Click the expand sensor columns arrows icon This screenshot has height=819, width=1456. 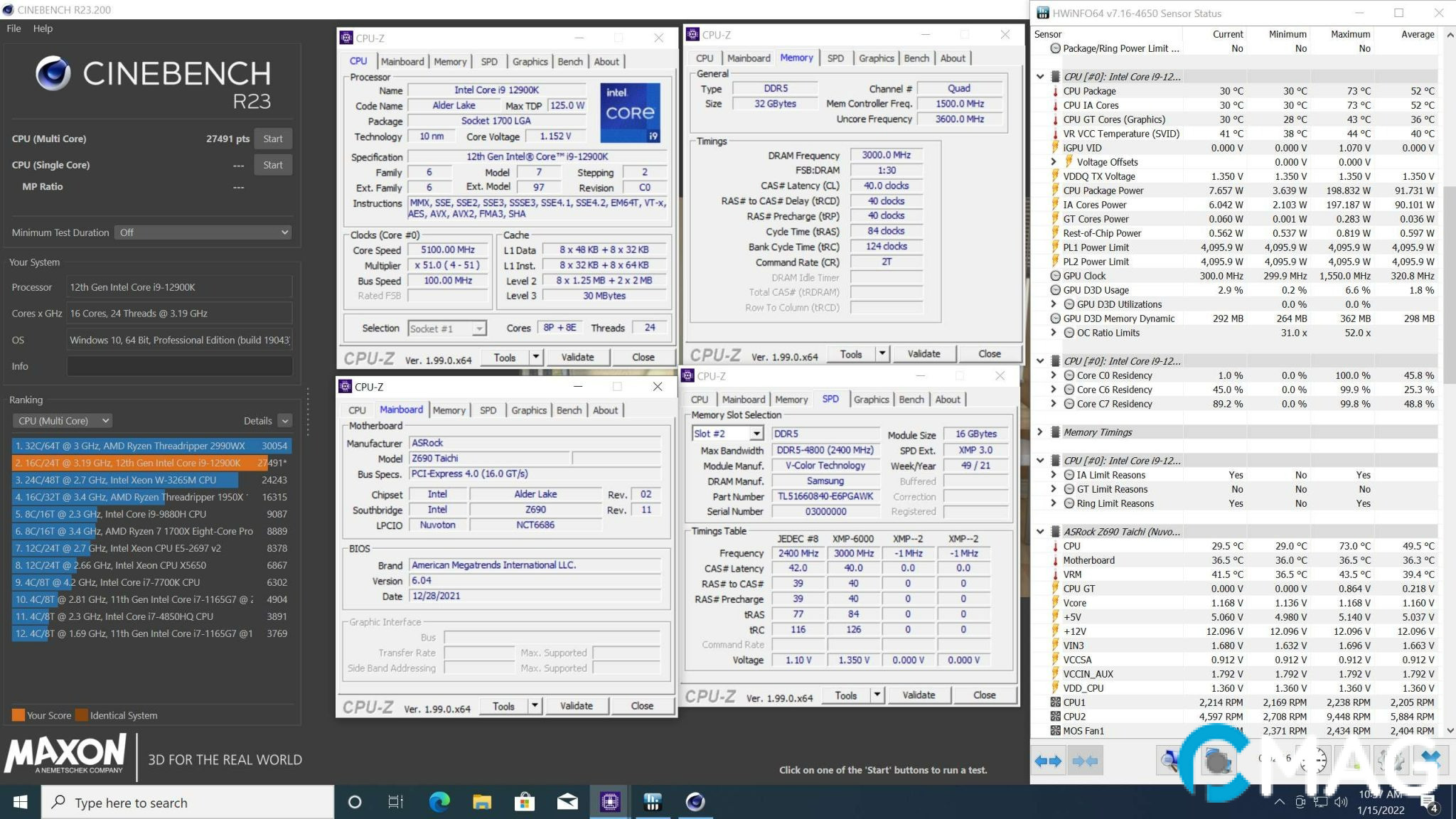coord(1048,761)
